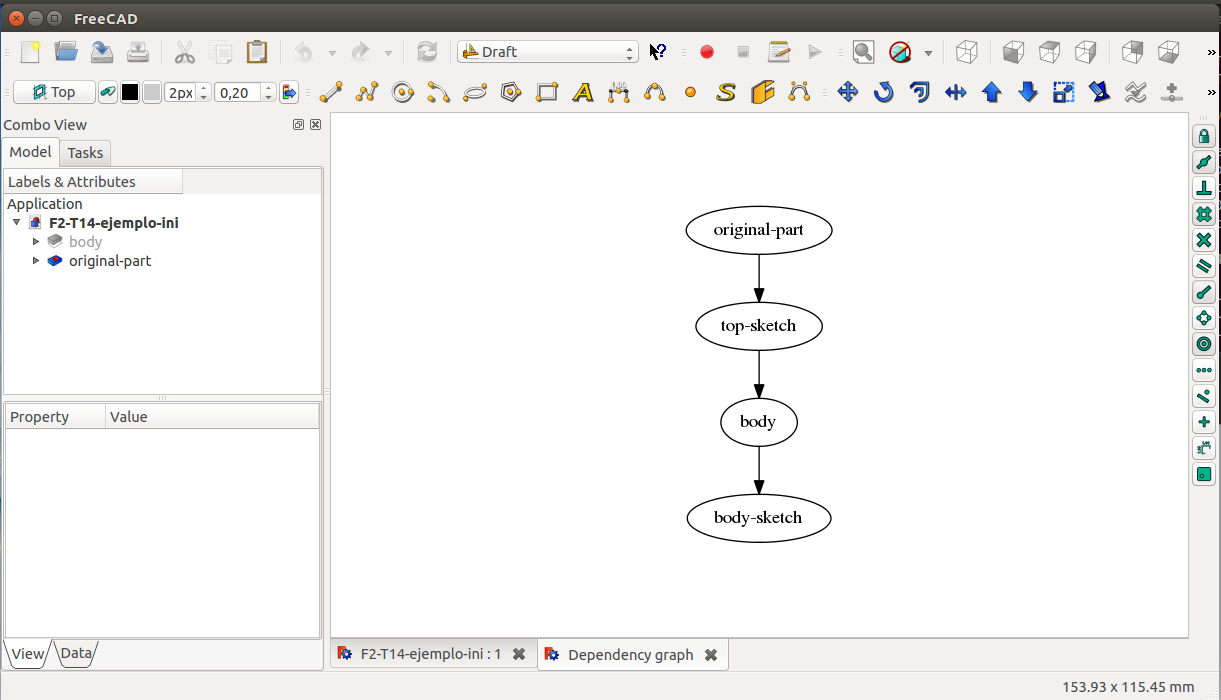Toggle construction mode button
The height and width of the screenshot is (700, 1221).
pyautogui.click(x=107, y=93)
